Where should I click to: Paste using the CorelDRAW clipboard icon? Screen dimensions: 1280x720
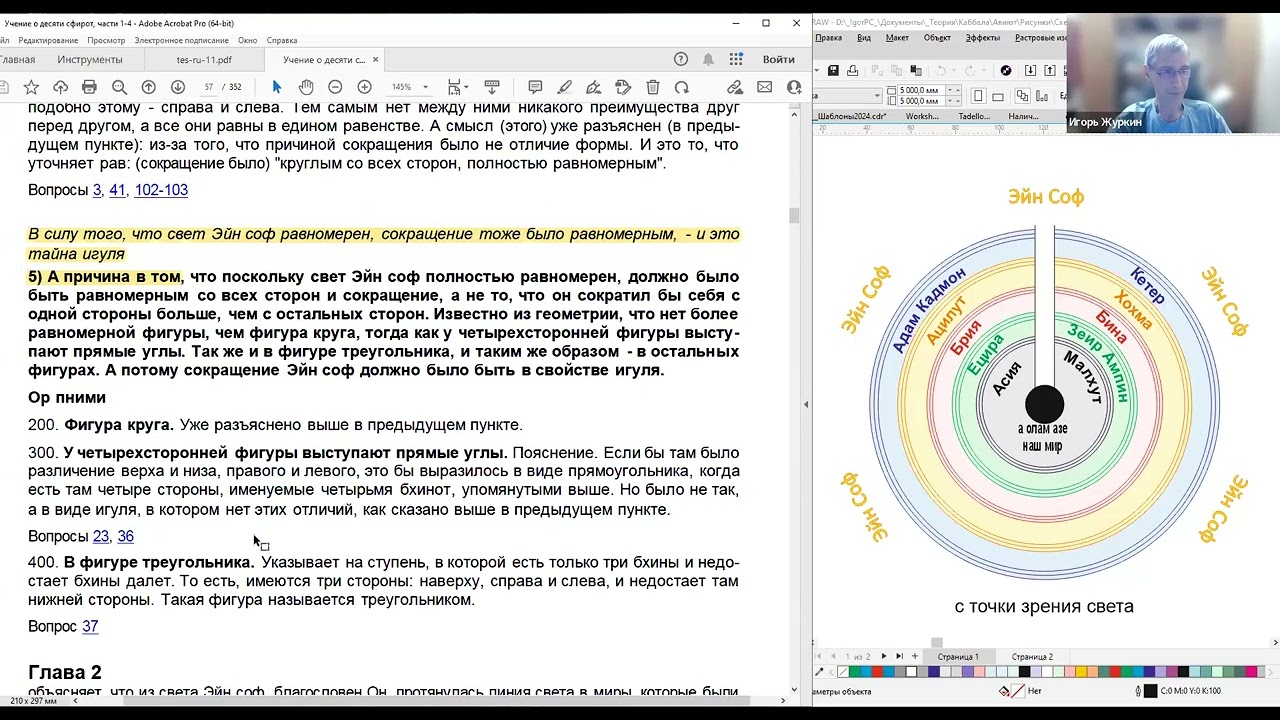pos(916,70)
